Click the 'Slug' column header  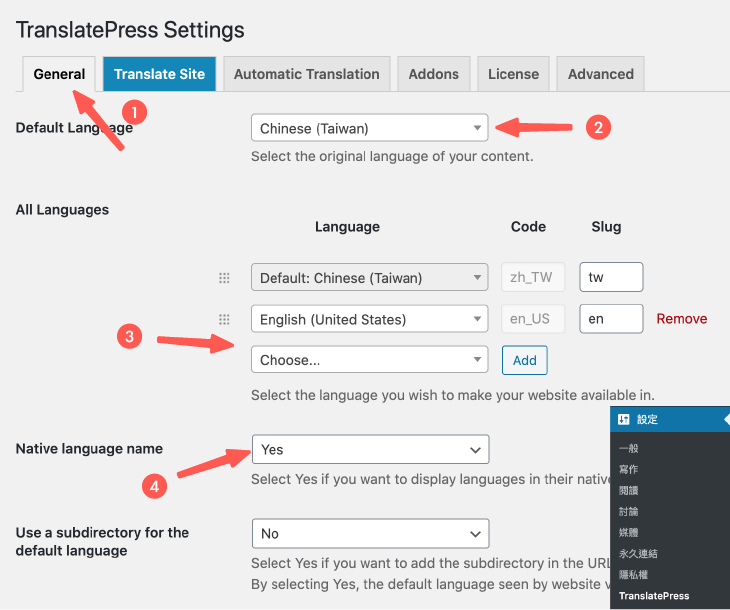click(606, 226)
